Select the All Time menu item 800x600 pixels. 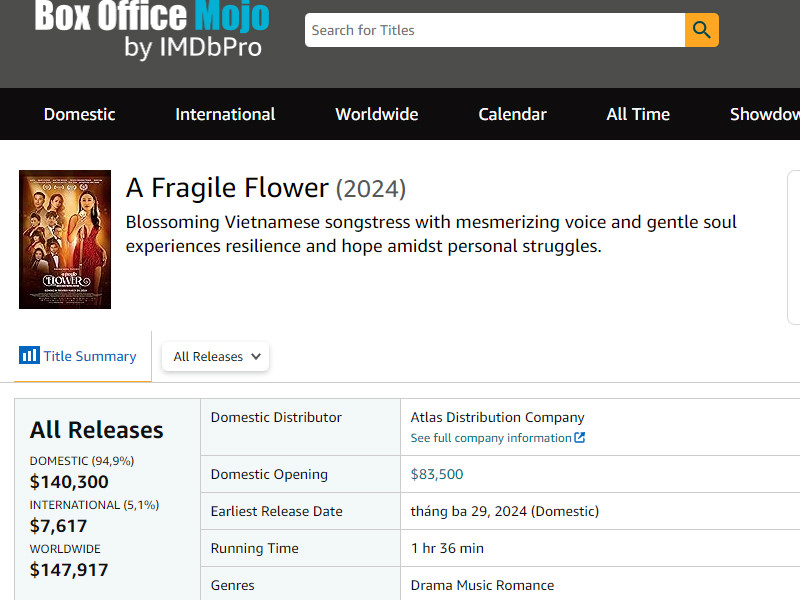(638, 114)
